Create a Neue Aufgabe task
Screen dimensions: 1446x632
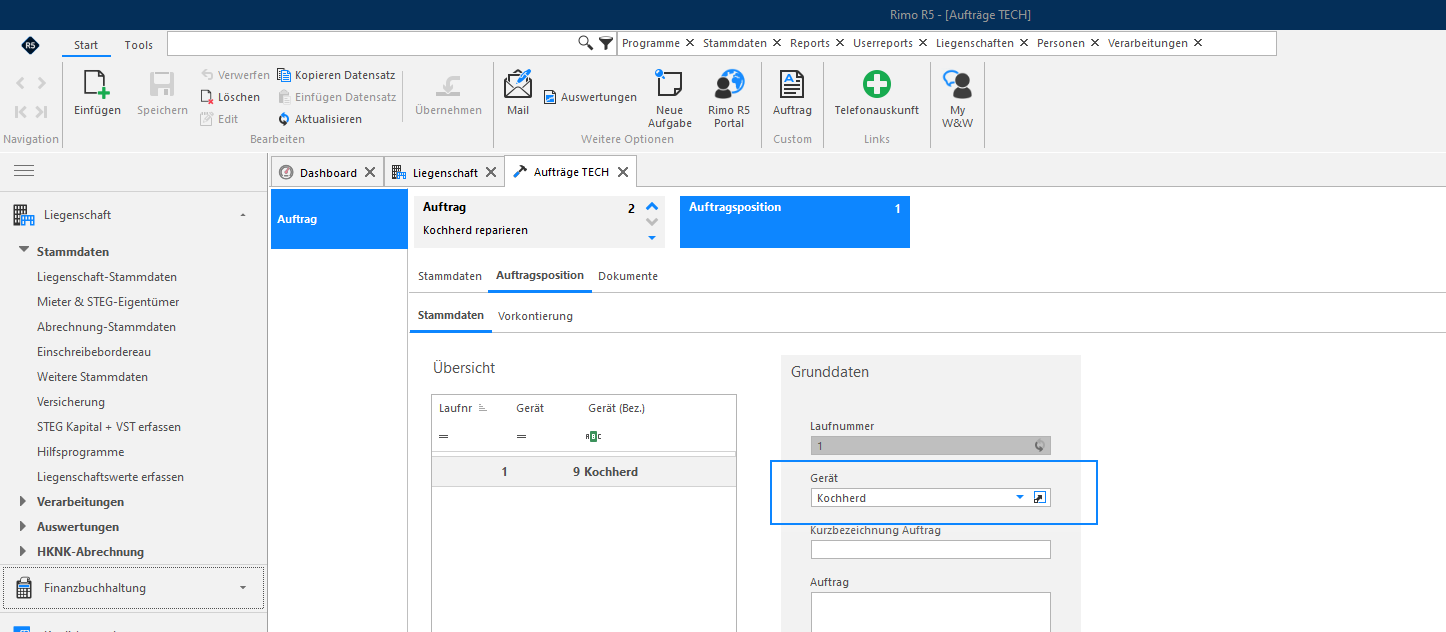669,84
